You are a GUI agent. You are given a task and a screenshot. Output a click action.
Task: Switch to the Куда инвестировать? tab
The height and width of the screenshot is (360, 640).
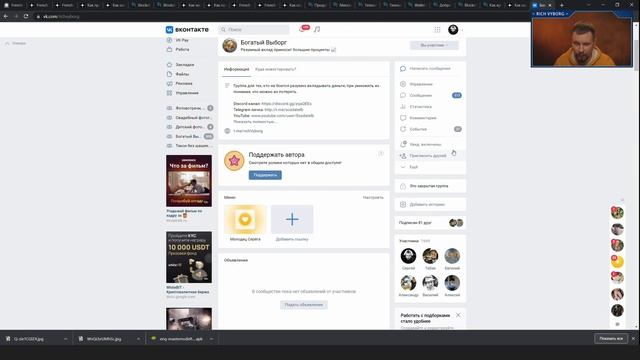click(x=276, y=69)
